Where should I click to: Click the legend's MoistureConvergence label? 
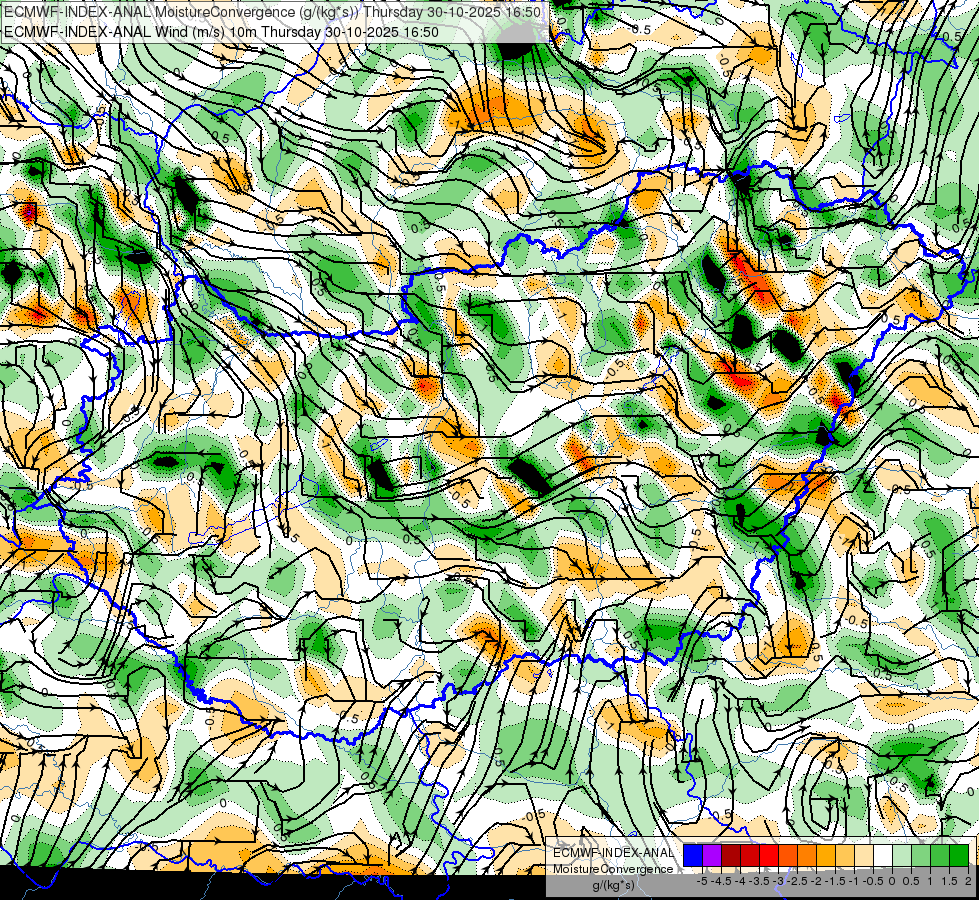pyautogui.click(x=613, y=869)
